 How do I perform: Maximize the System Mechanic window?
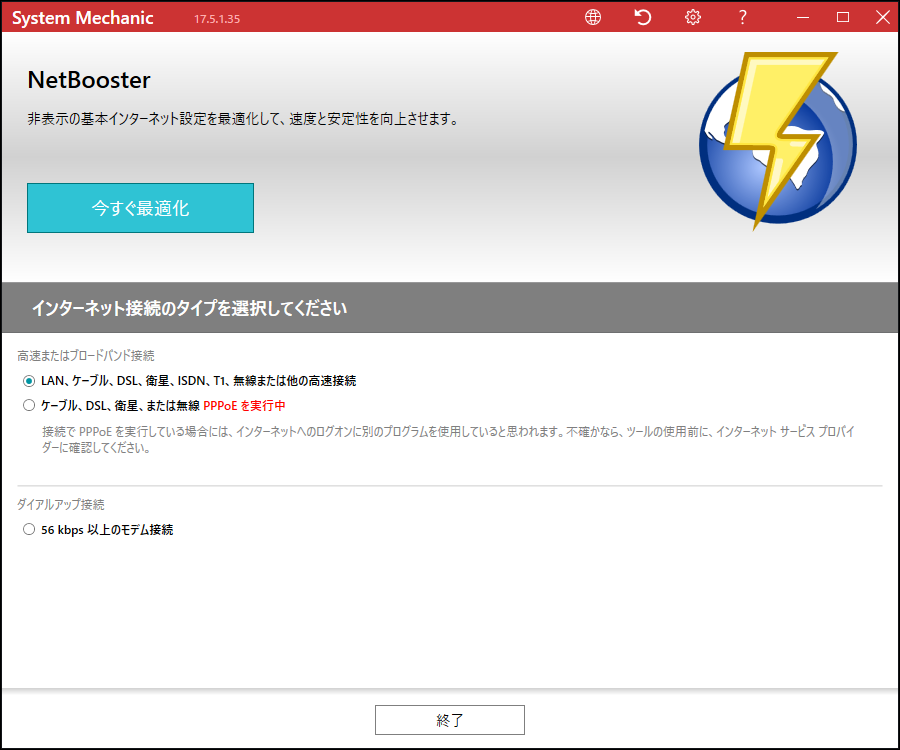click(x=843, y=17)
